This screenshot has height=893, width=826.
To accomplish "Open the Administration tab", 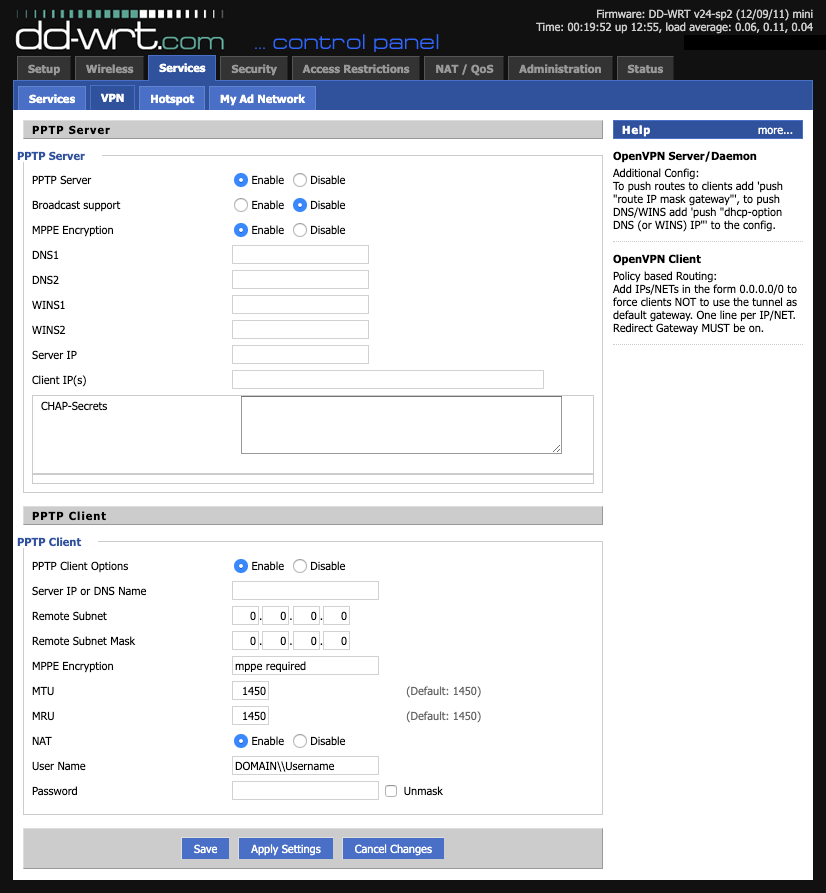I will [x=560, y=69].
